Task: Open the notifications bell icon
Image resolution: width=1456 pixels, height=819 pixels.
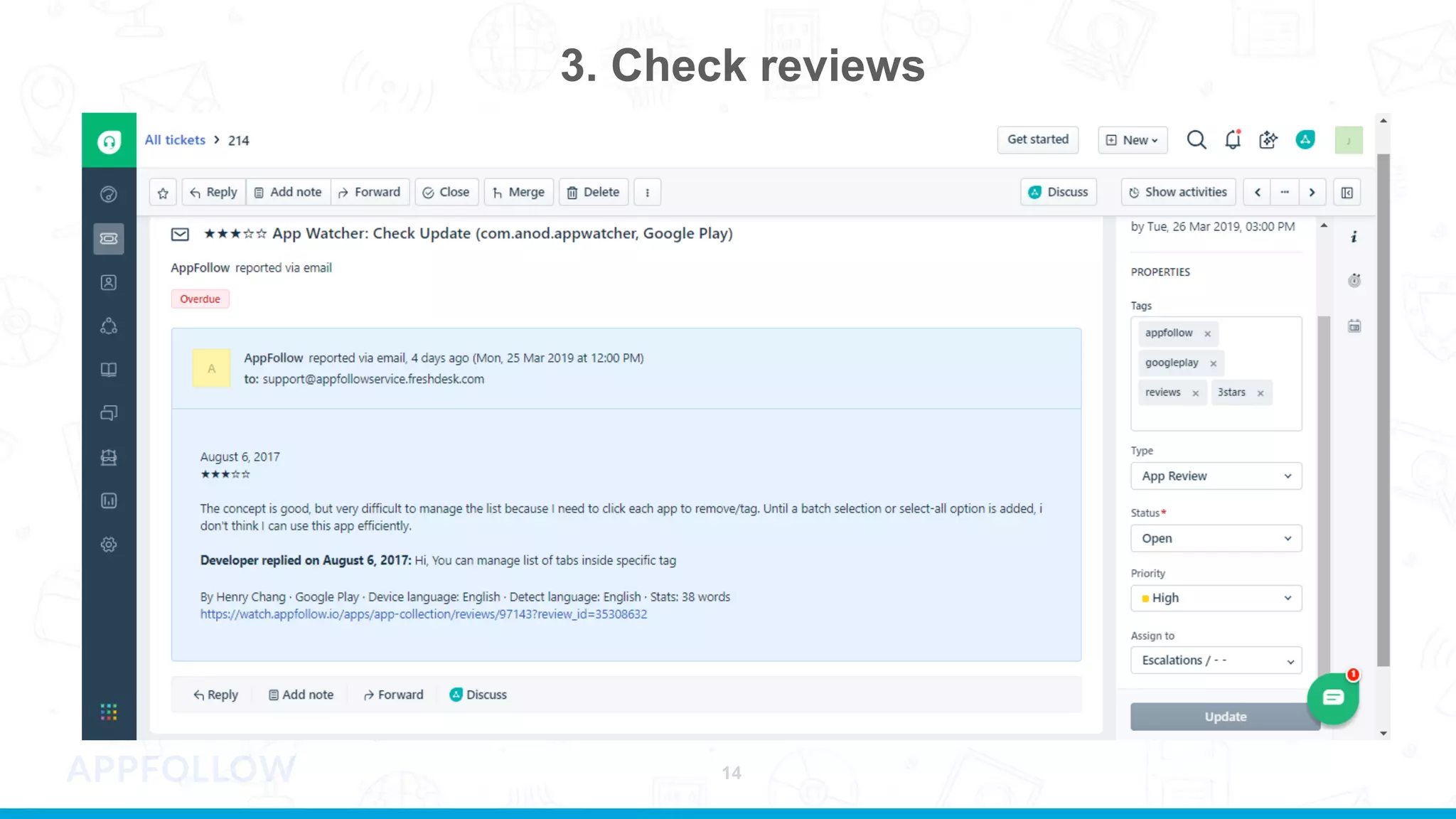Action: (1233, 140)
